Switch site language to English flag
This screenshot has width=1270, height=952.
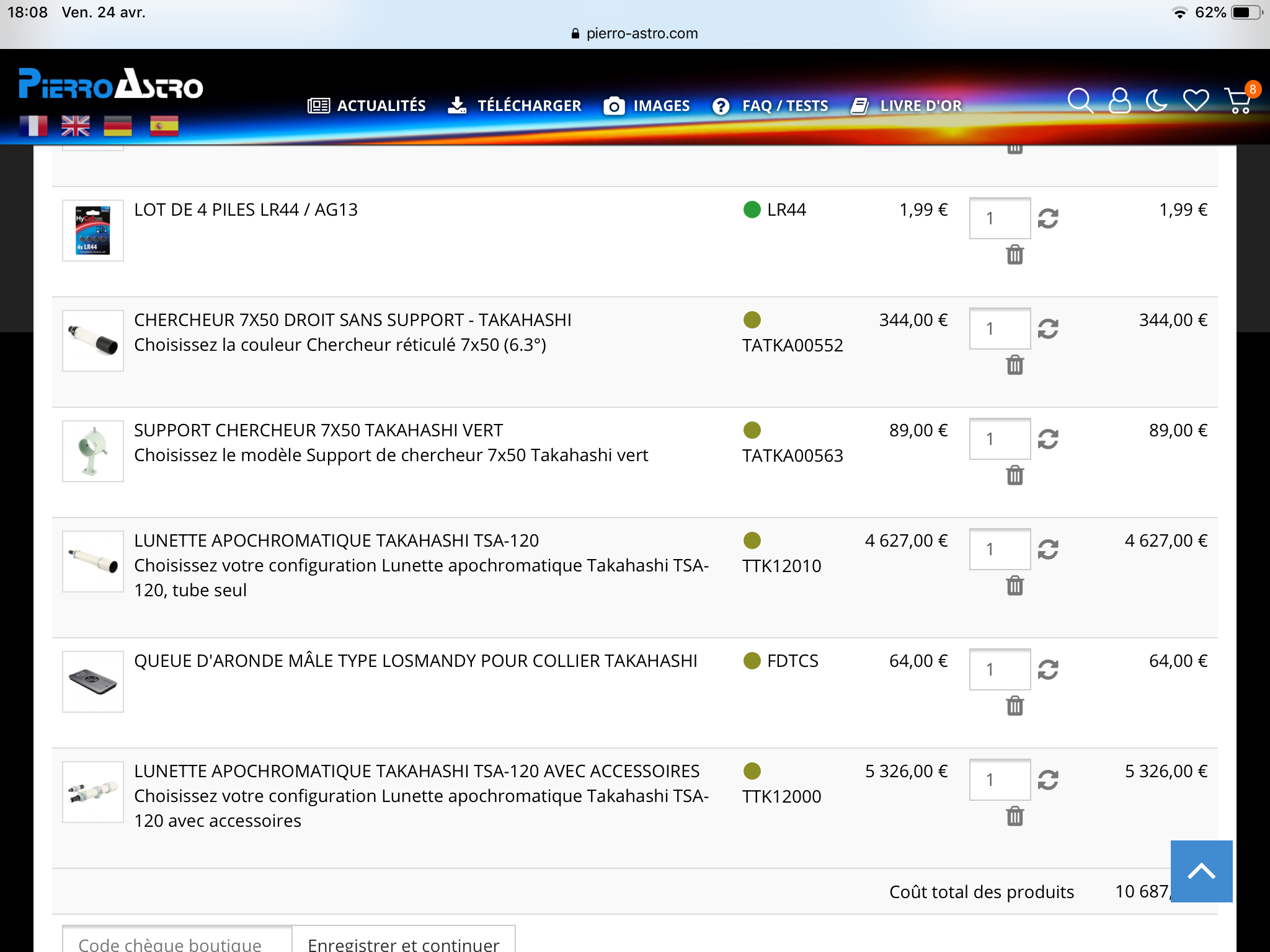click(x=76, y=126)
